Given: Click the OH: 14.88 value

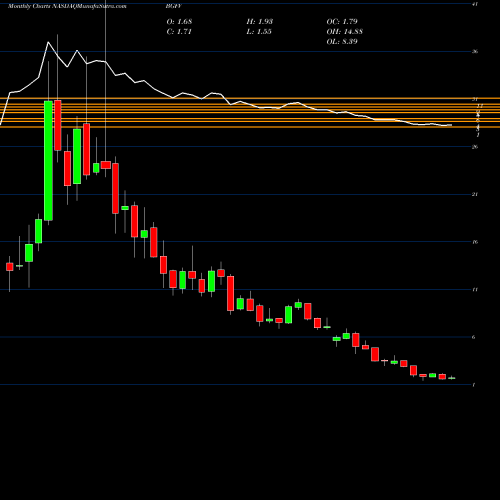Looking at the screenshot, I should click(345, 32).
